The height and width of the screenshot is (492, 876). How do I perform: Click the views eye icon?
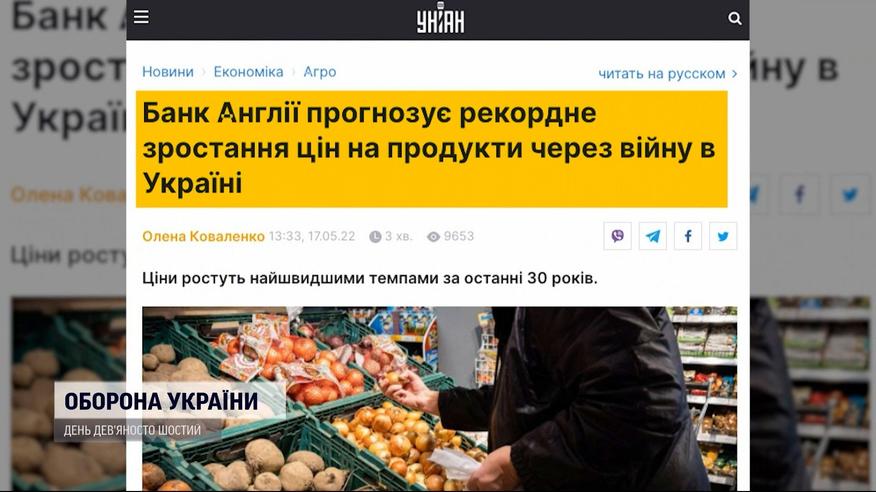[x=433, y=237]
